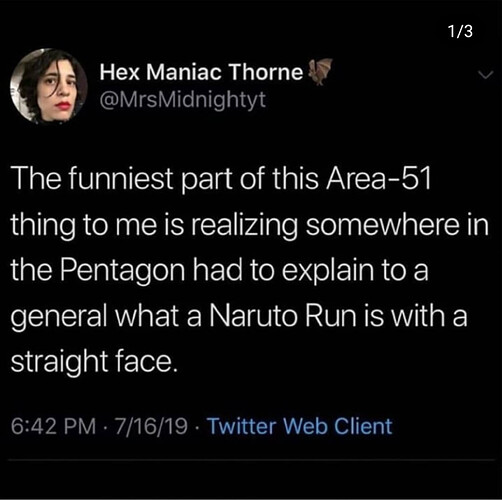502x500 pixels.
Task: Open Hex Maniac Thorne's profile picture
Action: 49,86
